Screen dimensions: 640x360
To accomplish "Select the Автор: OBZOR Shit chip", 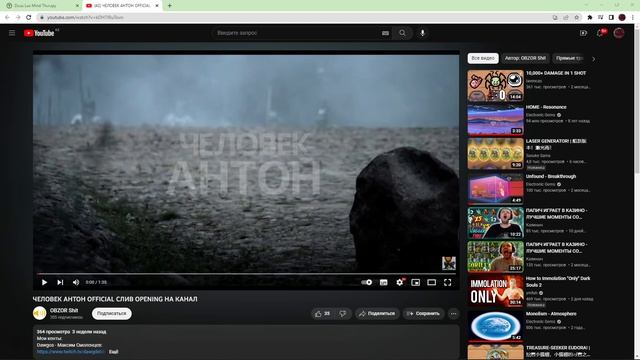I will coord(525,58).
